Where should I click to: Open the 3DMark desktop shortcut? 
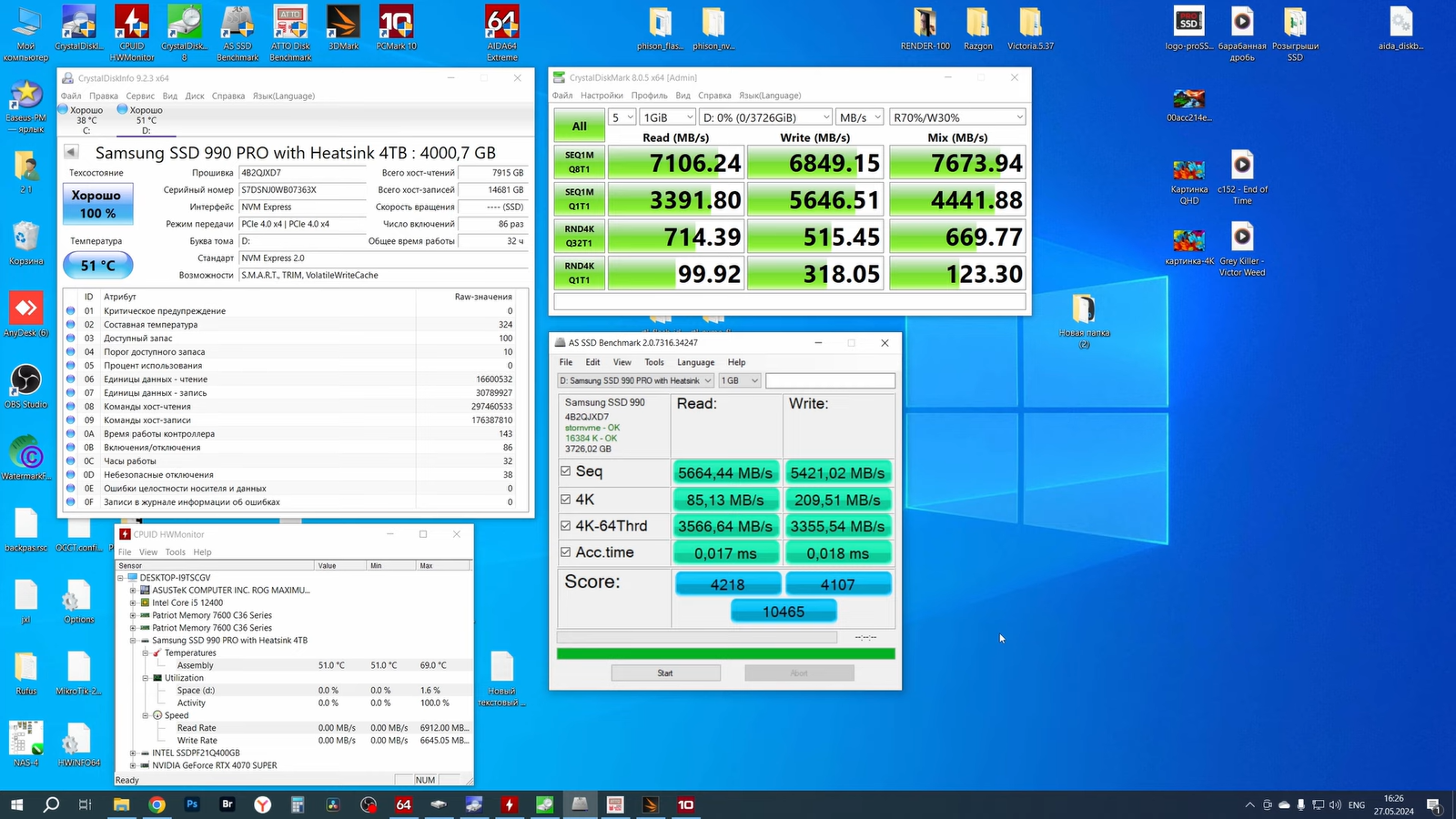point(343,24)
